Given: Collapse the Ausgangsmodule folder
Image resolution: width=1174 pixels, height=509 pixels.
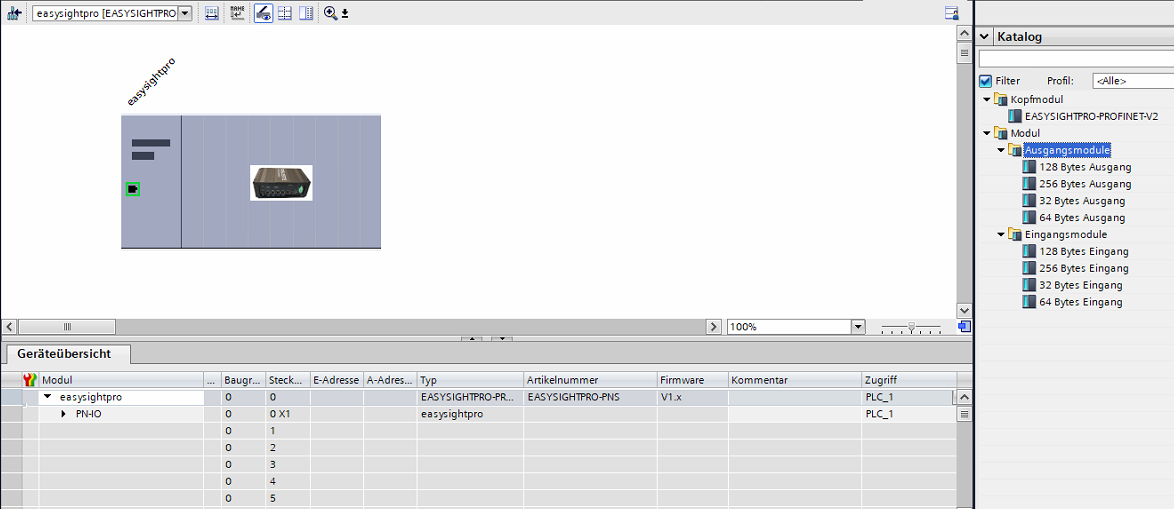Looking at the screenshot, I should (1002, 150).
